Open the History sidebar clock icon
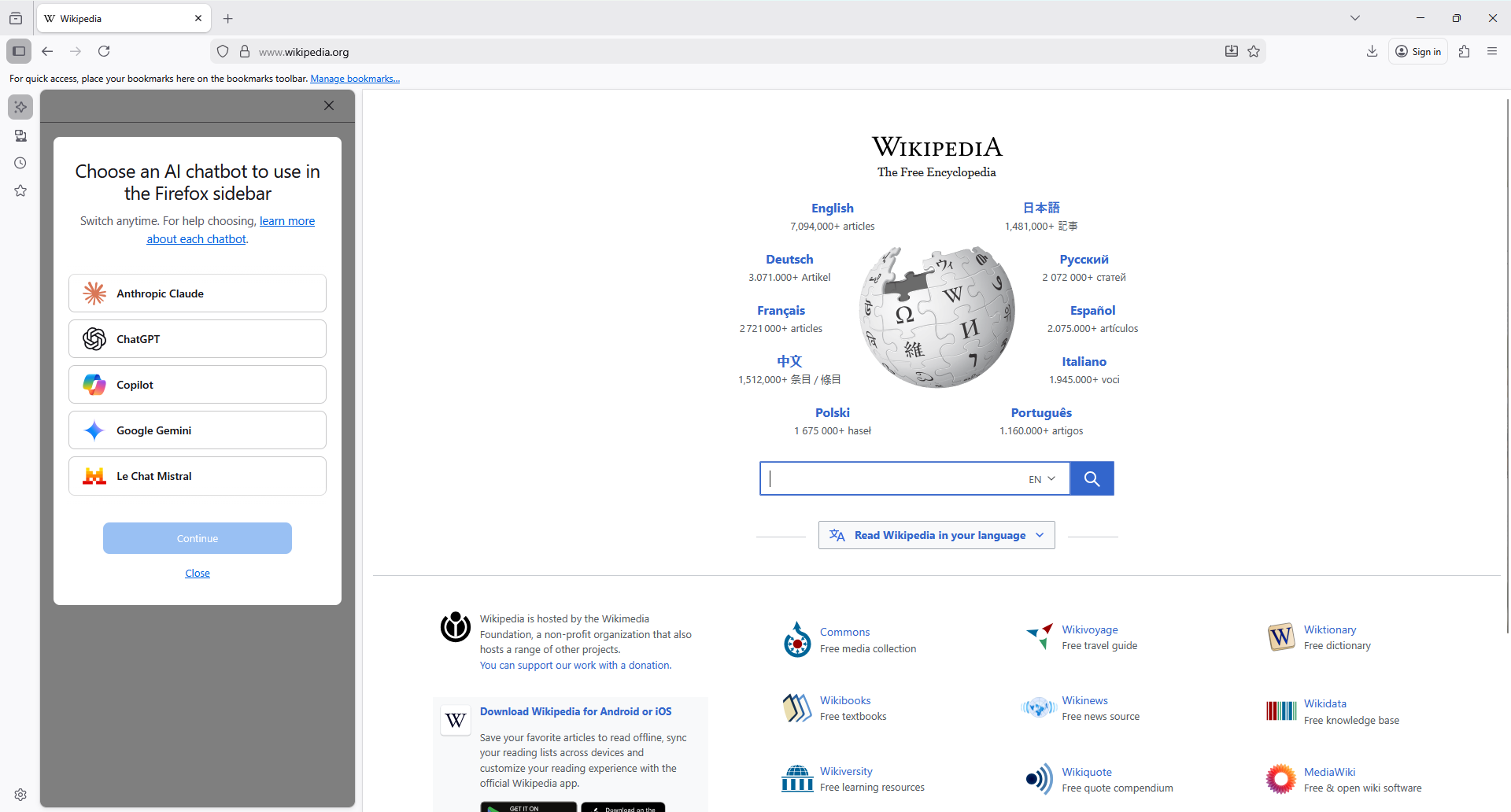This screenshot has width=1511, height=812. [20, 164]
